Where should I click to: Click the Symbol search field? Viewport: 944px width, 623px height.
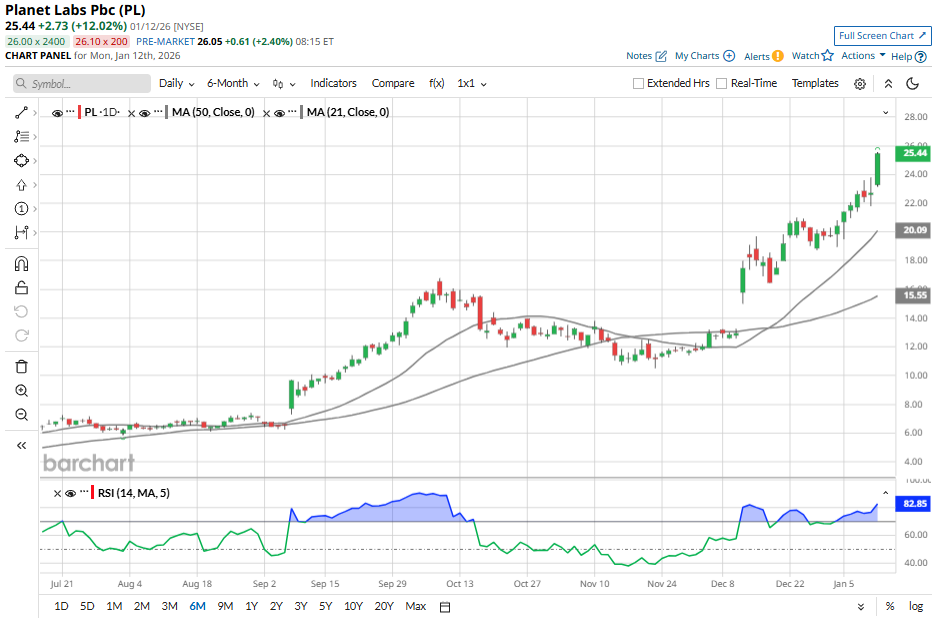tap(82, 84)
